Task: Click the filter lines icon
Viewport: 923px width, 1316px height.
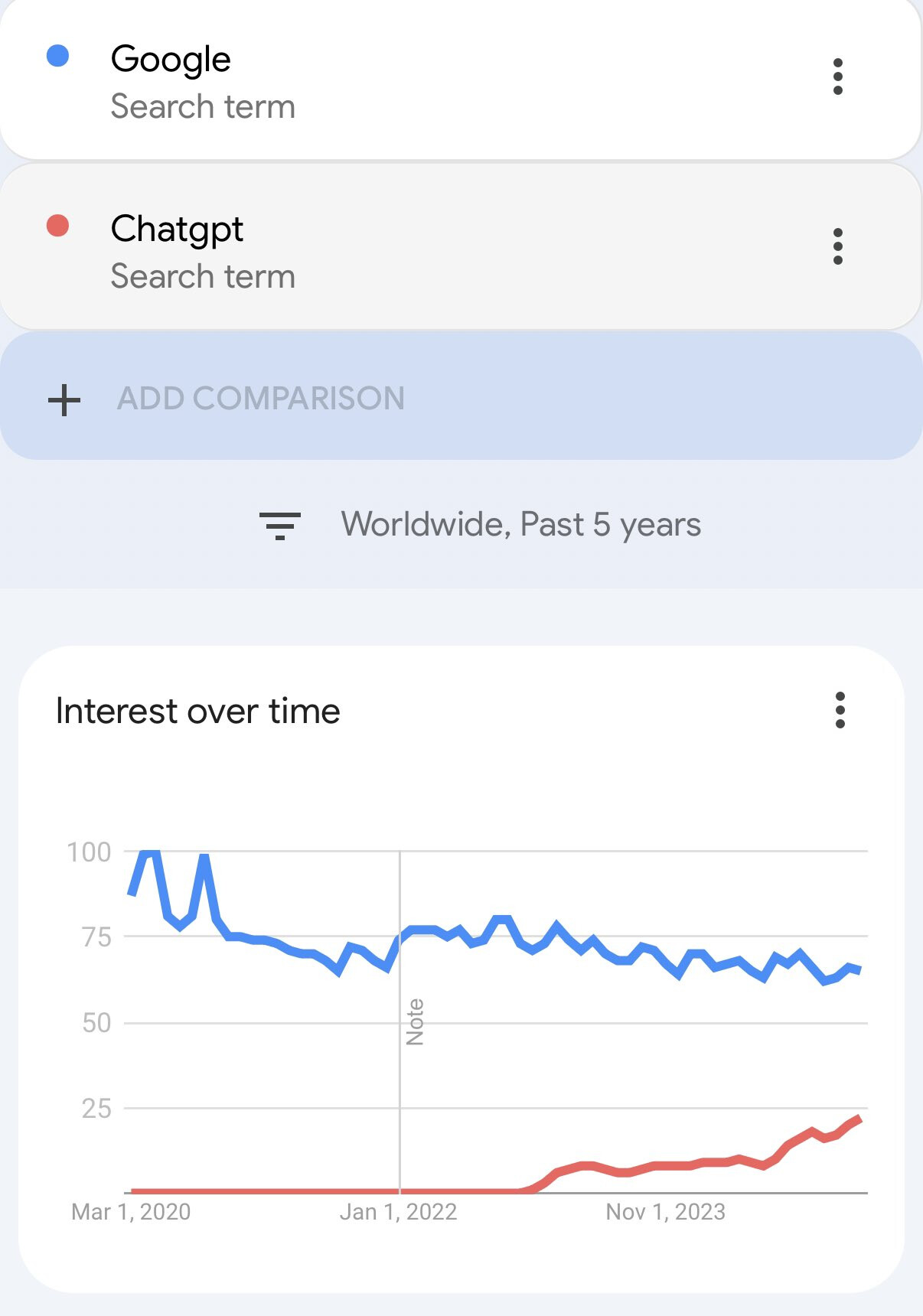Action: pyautogui.click(x=280, y=526)
